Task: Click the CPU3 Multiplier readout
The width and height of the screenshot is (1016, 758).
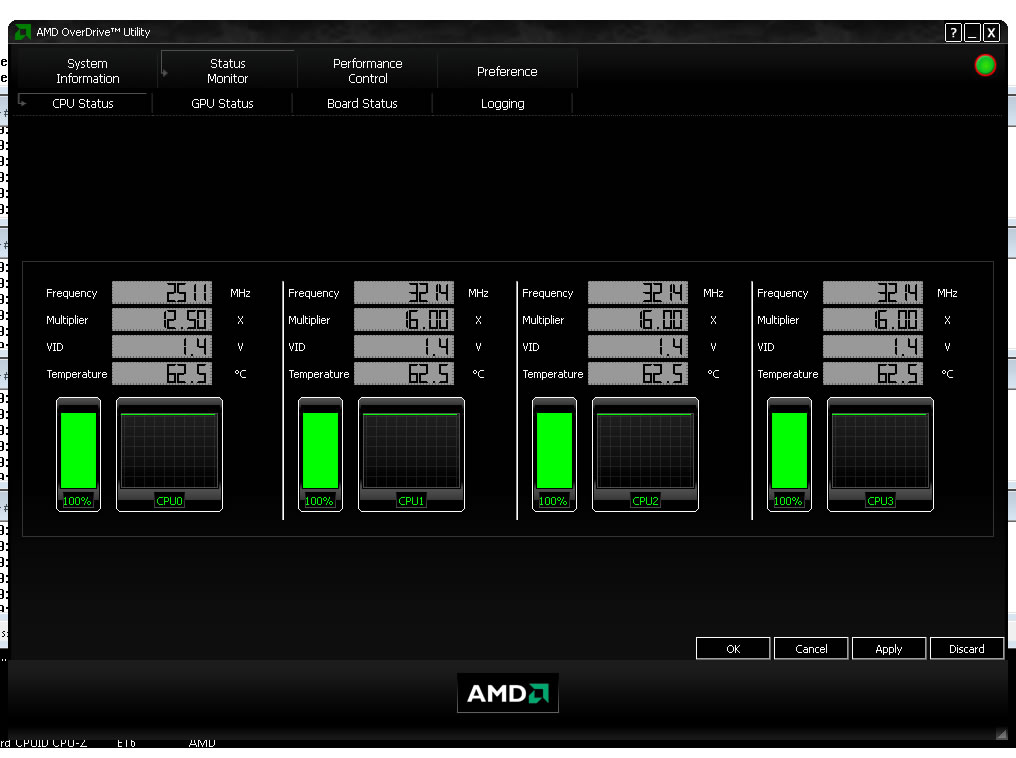Action: [x=873, y=319]
